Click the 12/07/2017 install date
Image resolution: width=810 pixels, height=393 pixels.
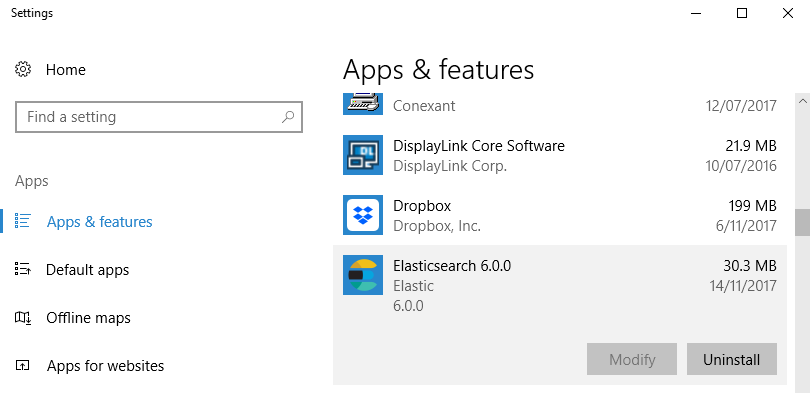741,106
